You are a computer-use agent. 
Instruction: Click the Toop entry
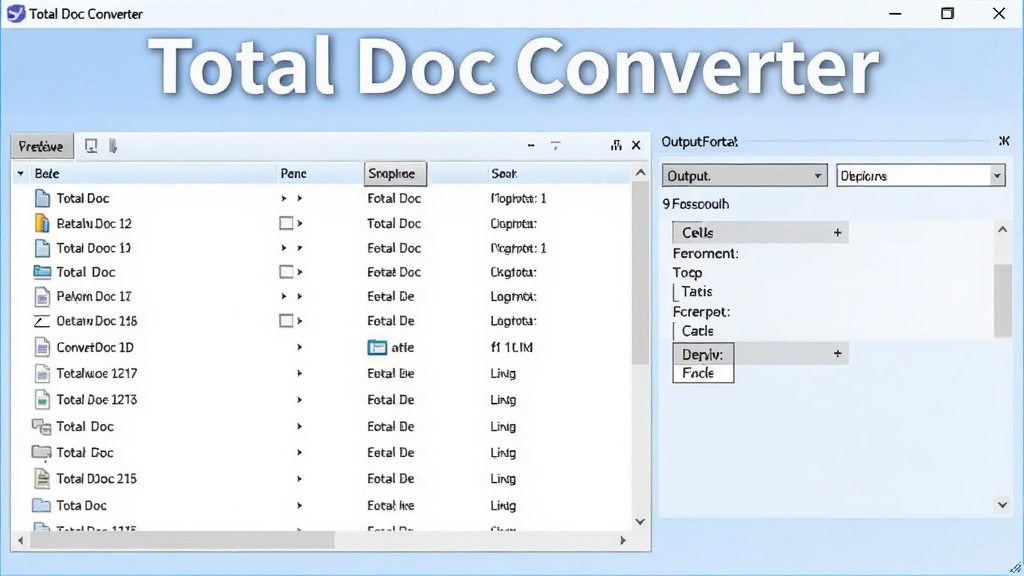tap(688, 273)
